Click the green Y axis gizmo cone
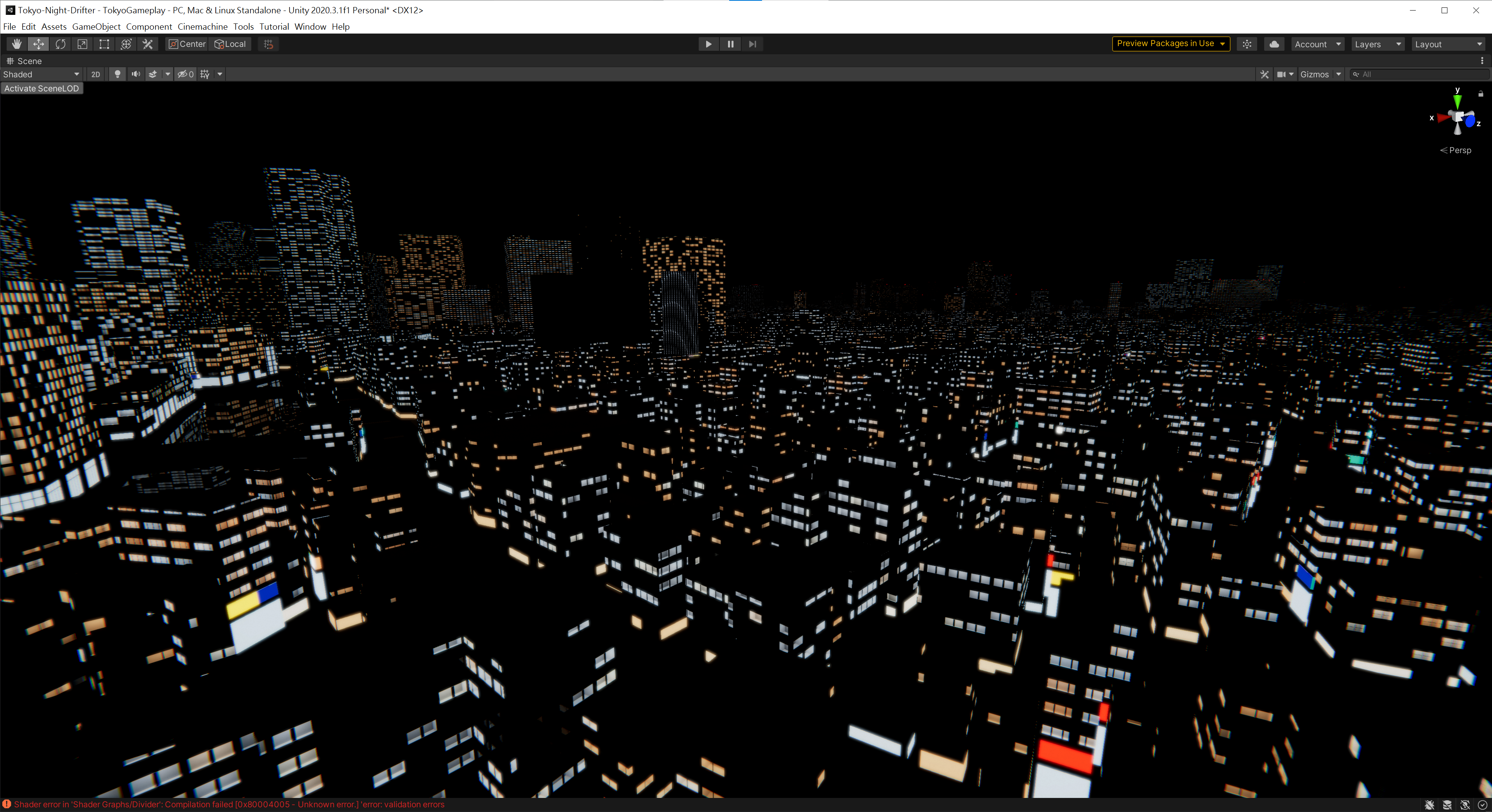 (x=1457, y=101)
